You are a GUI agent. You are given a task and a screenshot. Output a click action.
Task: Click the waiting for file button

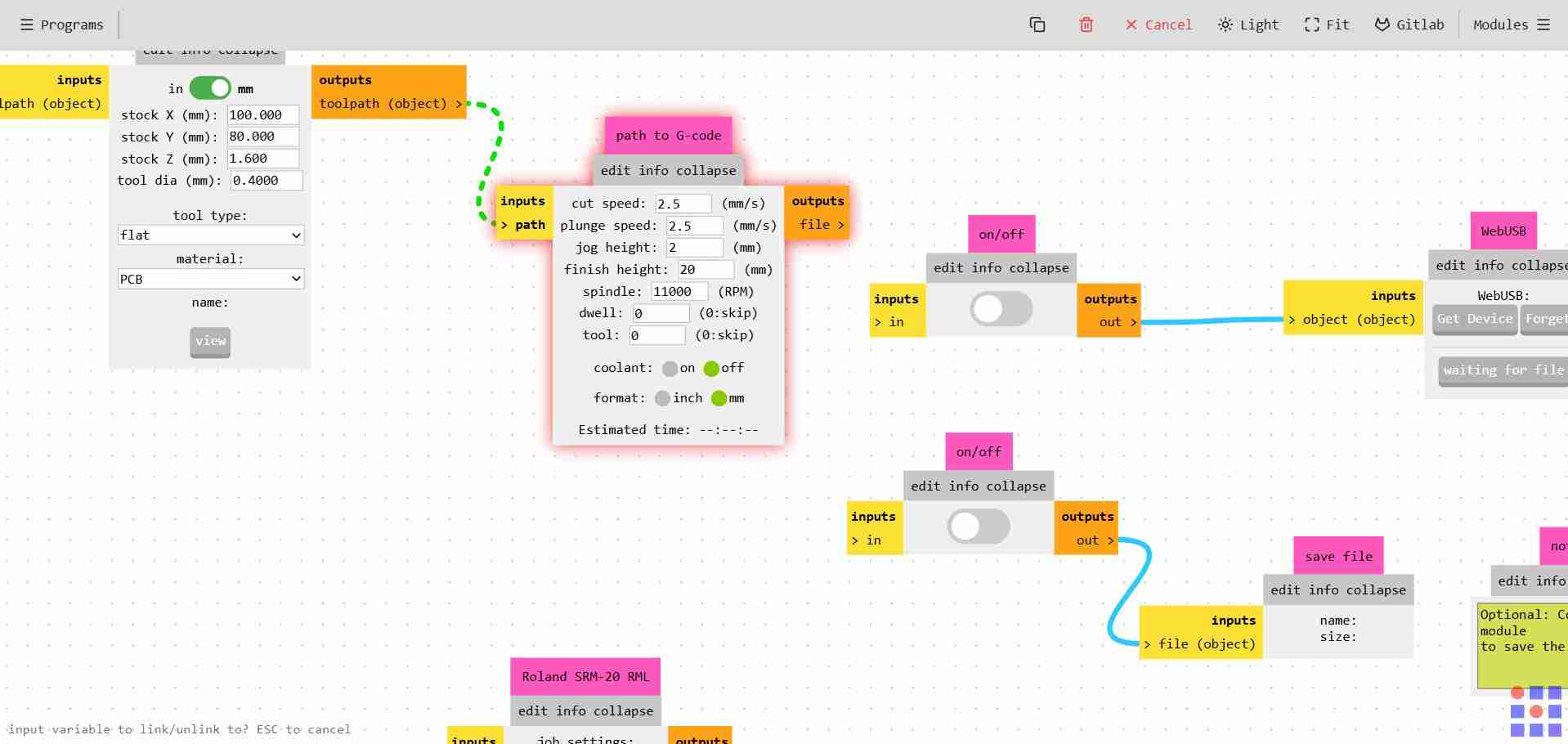(1503, 370)
